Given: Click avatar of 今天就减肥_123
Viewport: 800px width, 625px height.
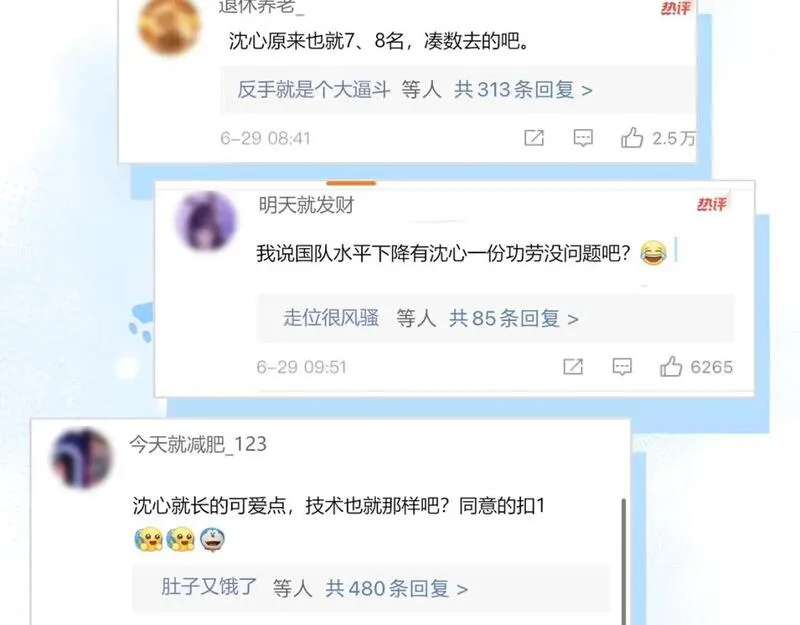Looking at the screenshot, I should pyautogui.click(x=82, y=458).
